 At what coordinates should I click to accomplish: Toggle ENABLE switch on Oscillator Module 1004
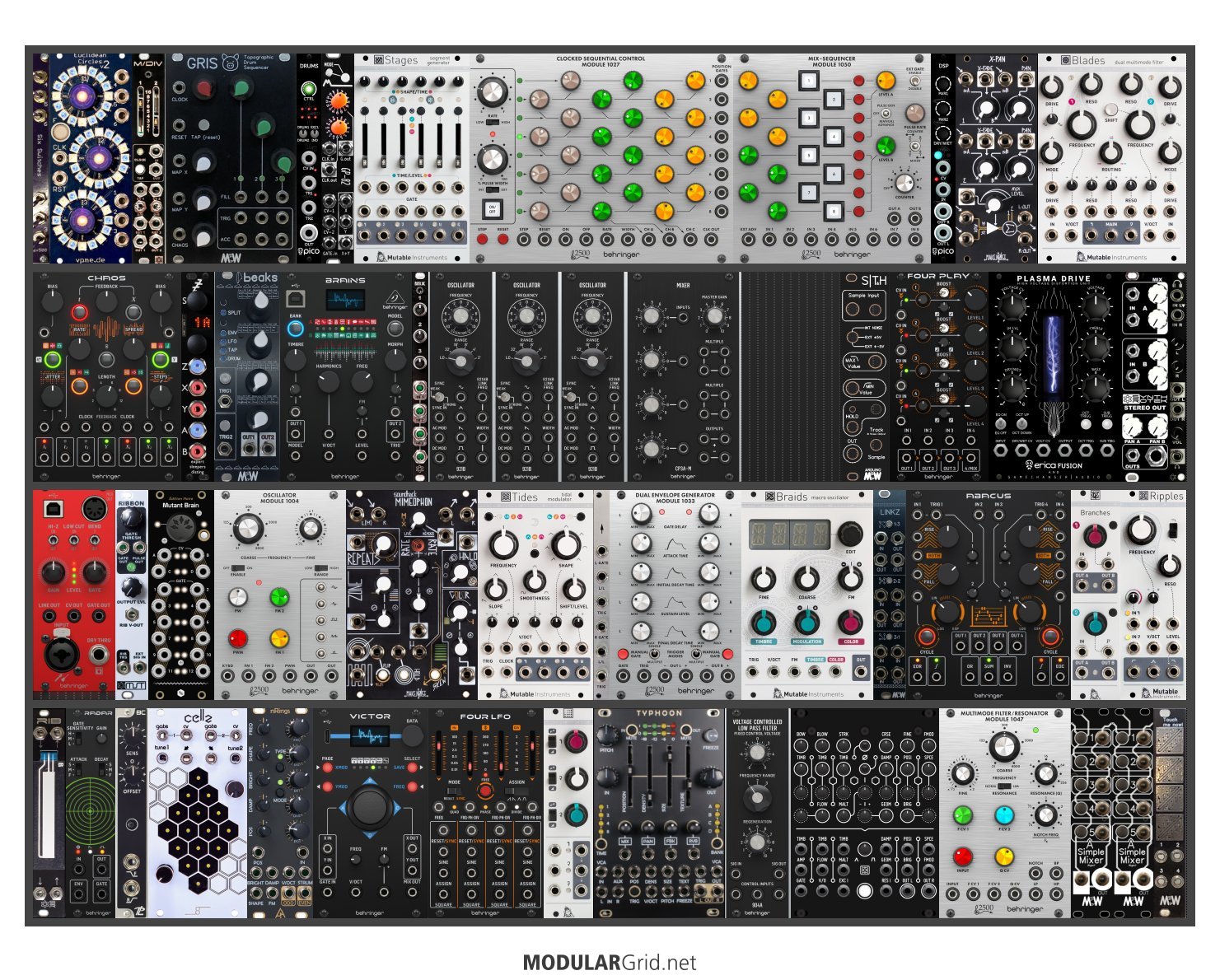(239, 568)
